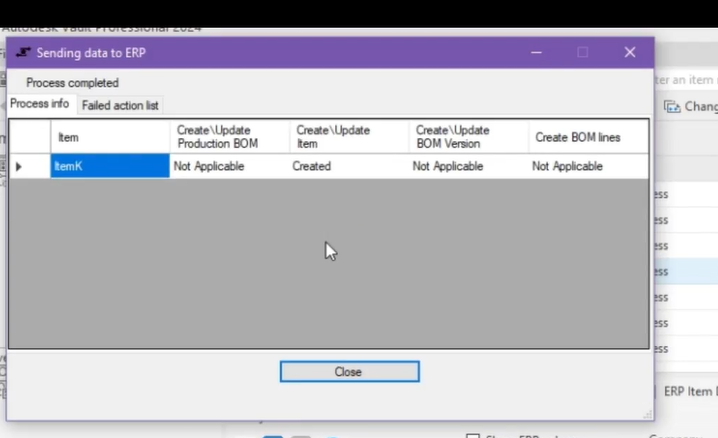The image size is (718, 438).
Task: Click the Item column header
Action: coord(109,137)
